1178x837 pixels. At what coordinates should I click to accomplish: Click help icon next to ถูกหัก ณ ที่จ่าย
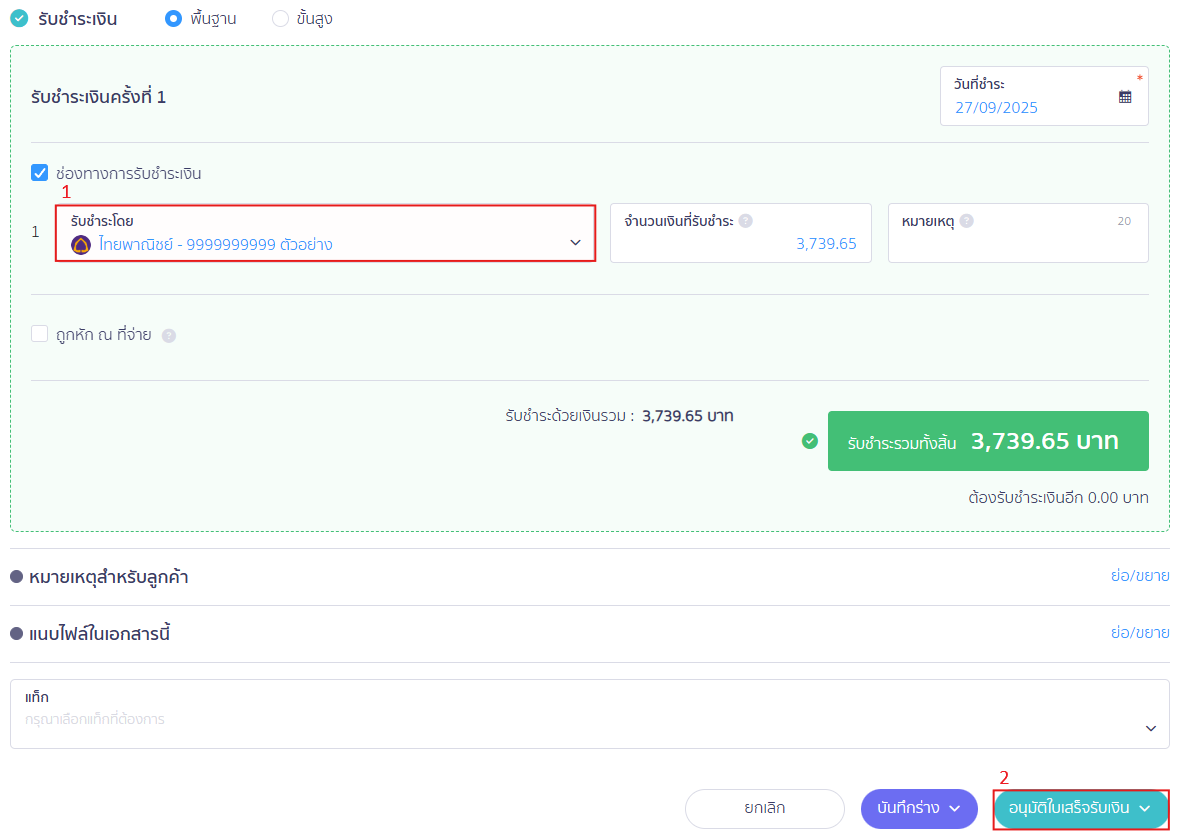click(x=169, y=336)
